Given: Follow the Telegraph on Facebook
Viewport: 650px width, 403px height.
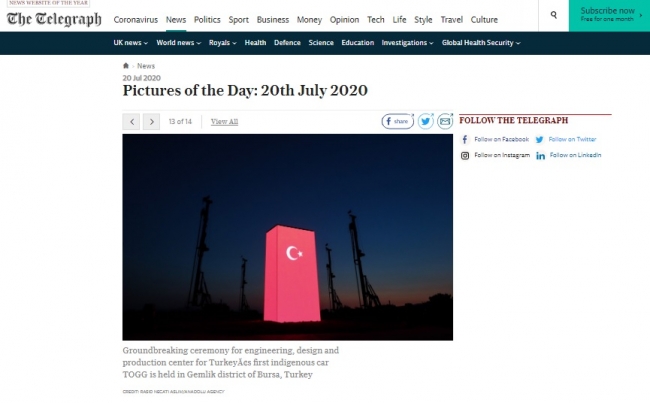Looking at the screenshot, I should pos(495,139).
